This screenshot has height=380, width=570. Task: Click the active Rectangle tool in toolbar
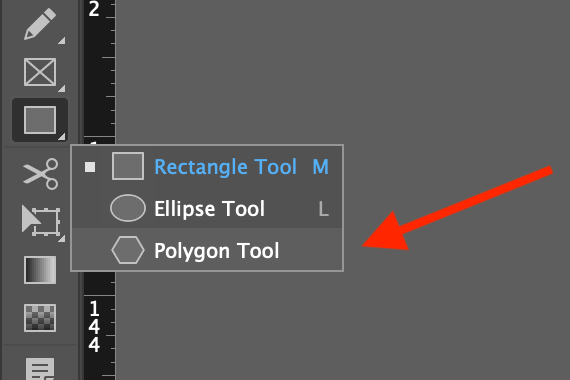[x=40, y=120]
